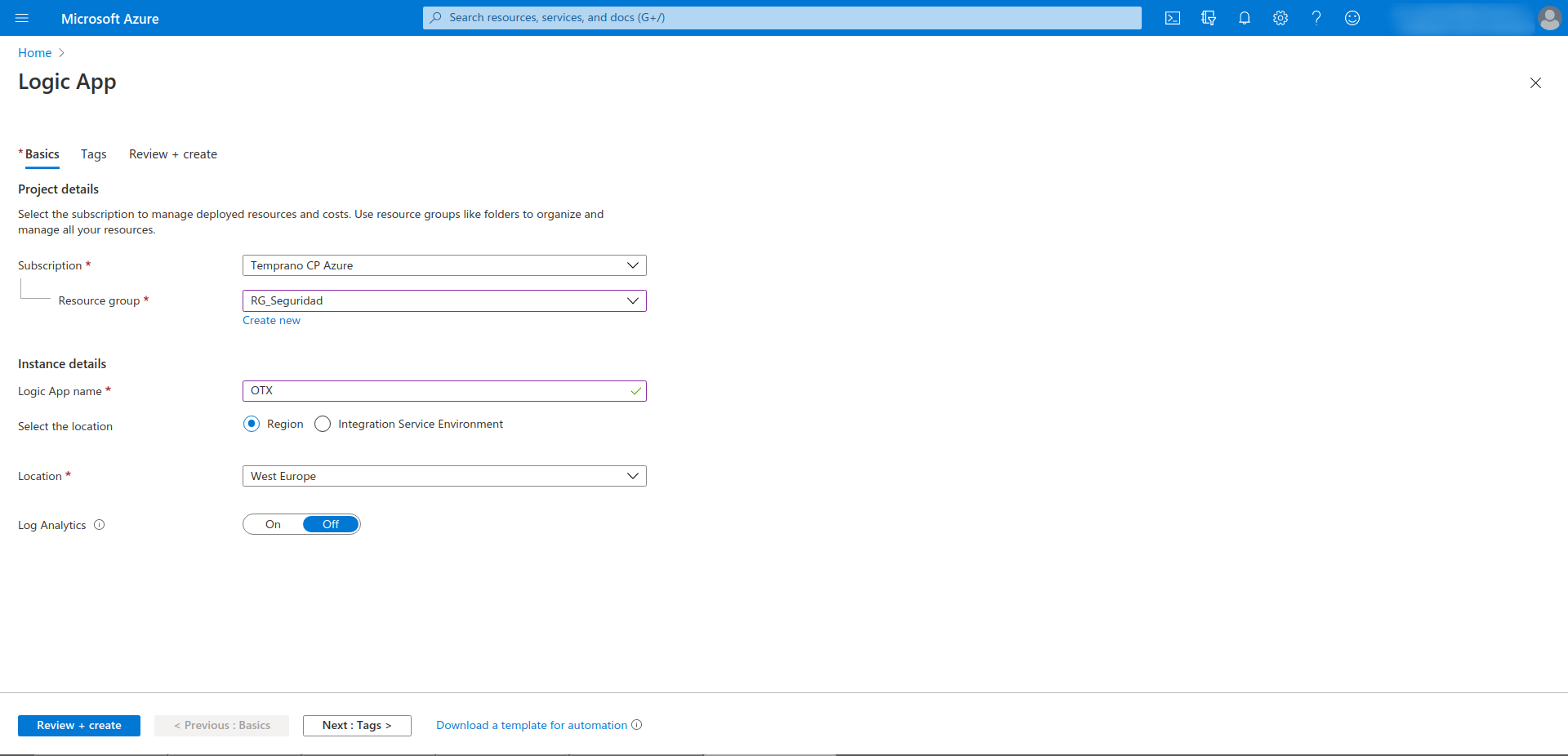This screenshot has height=756, width=1568.
Task: Click the Log Analytics info icon
Action: point(100,525)
